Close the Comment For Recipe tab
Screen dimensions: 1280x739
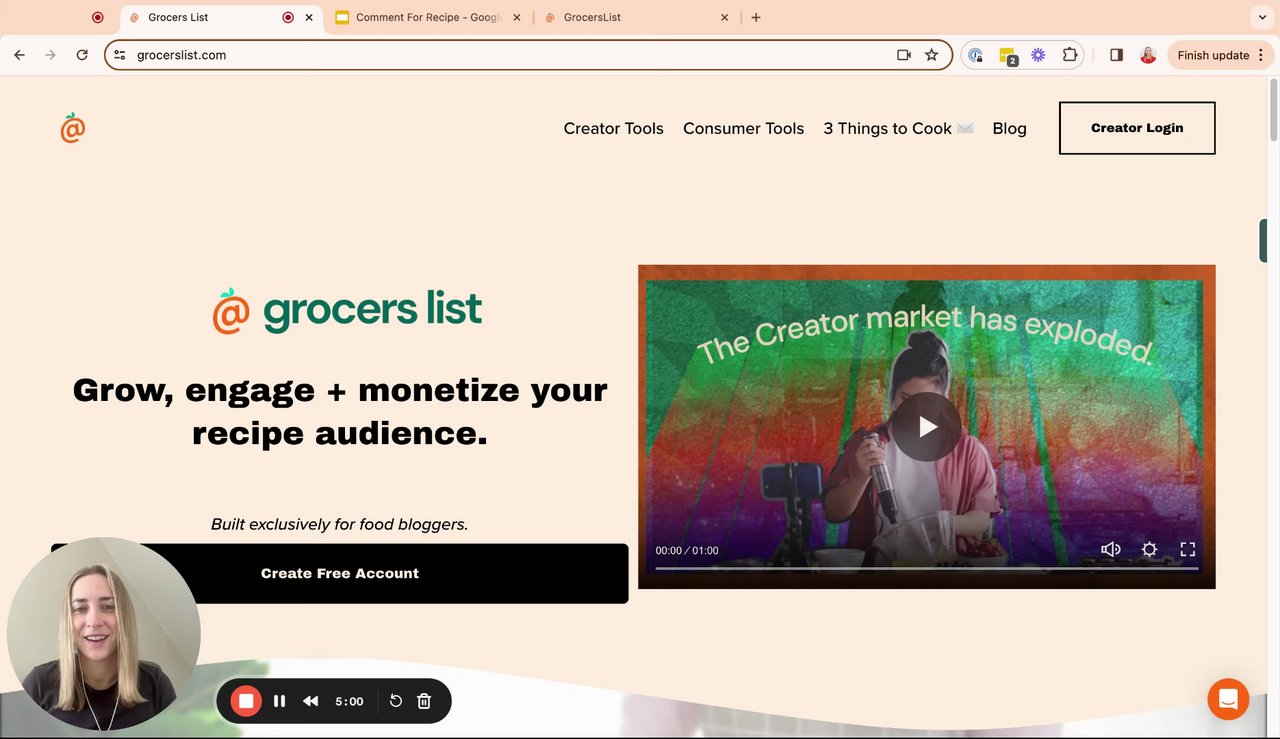coord(517,17)
